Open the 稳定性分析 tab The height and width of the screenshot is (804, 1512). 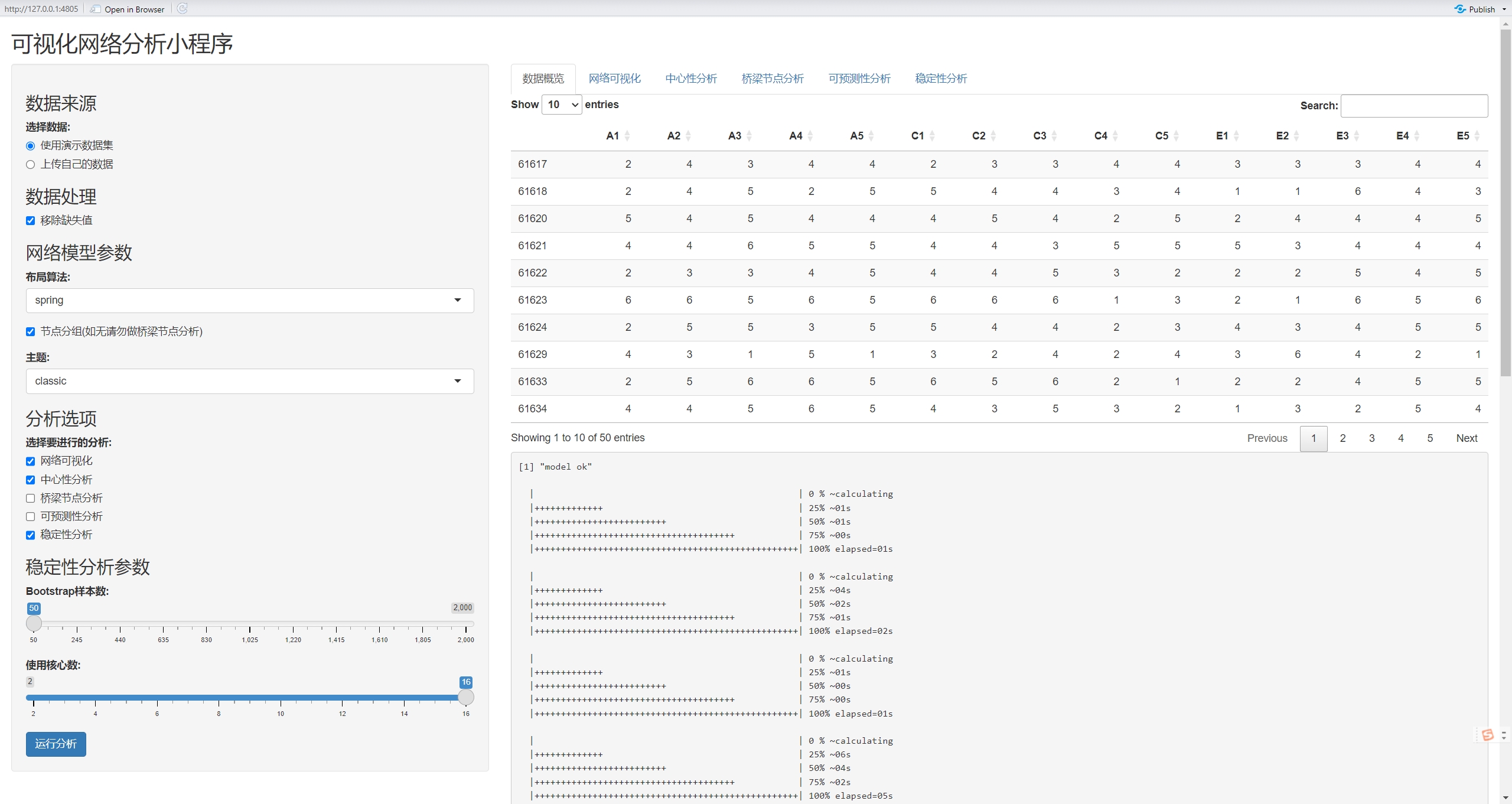click(x=941, y=79)
